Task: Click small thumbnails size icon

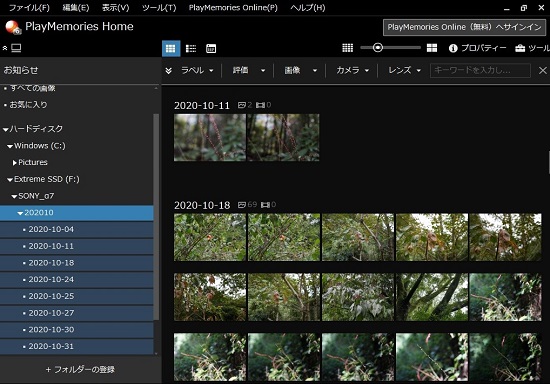Action: (x=347, y=48)
